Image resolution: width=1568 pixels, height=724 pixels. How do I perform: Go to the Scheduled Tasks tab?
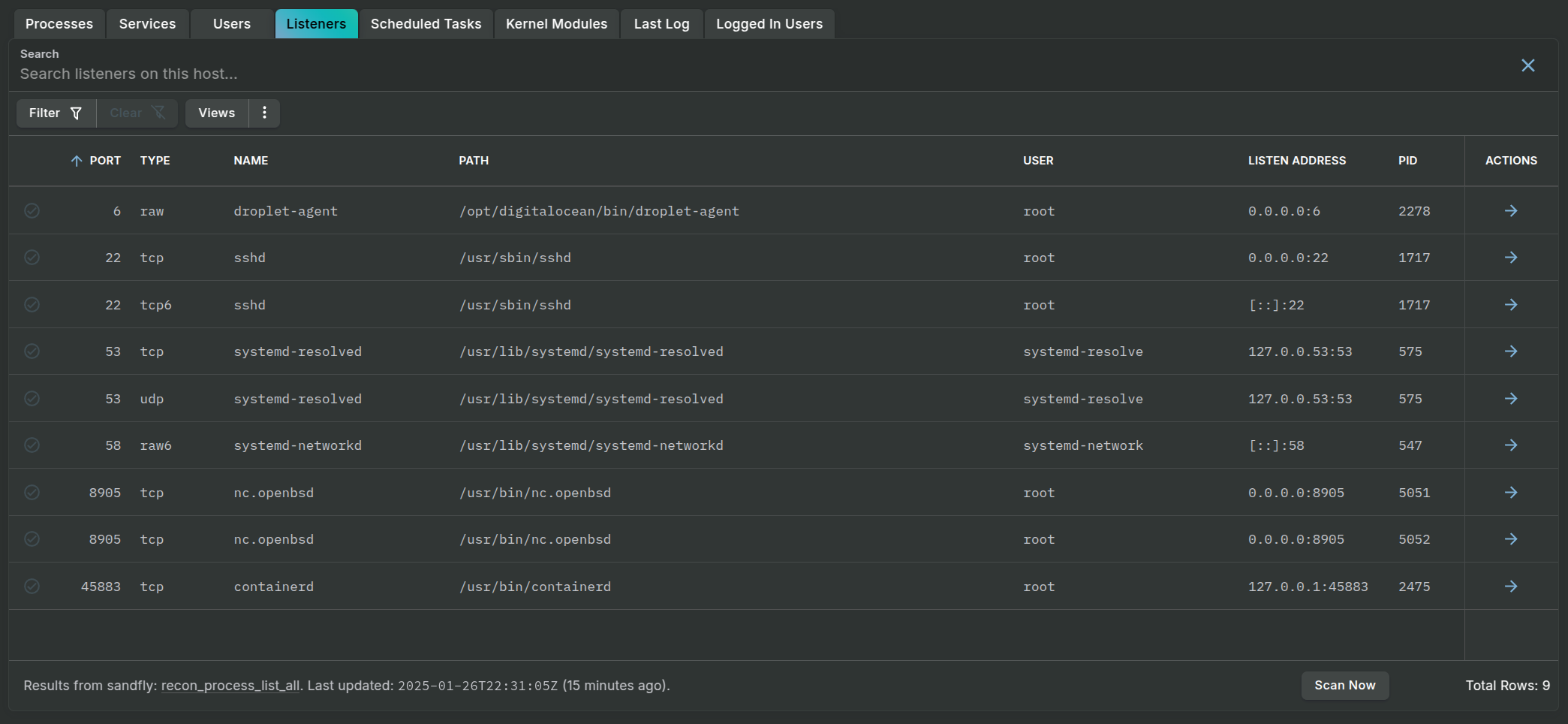coord(426,24)
